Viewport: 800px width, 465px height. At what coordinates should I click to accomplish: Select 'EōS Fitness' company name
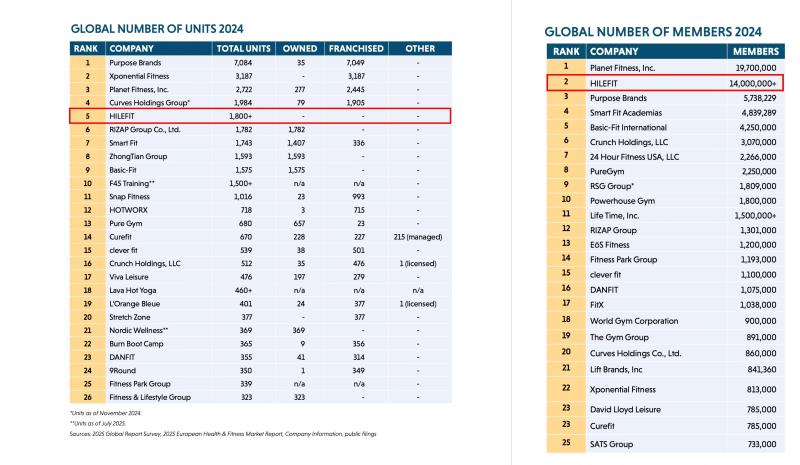(x=610, y=245)
